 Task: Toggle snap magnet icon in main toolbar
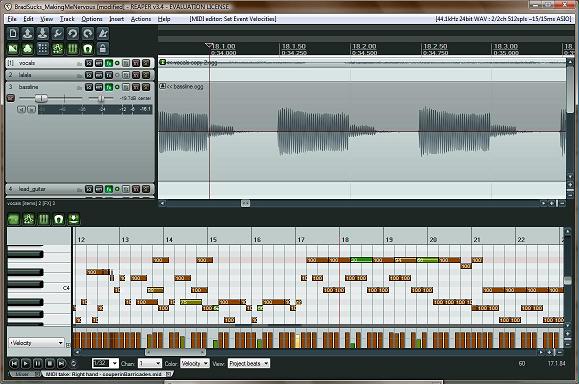pyautogui.click(x=88, y=48)
